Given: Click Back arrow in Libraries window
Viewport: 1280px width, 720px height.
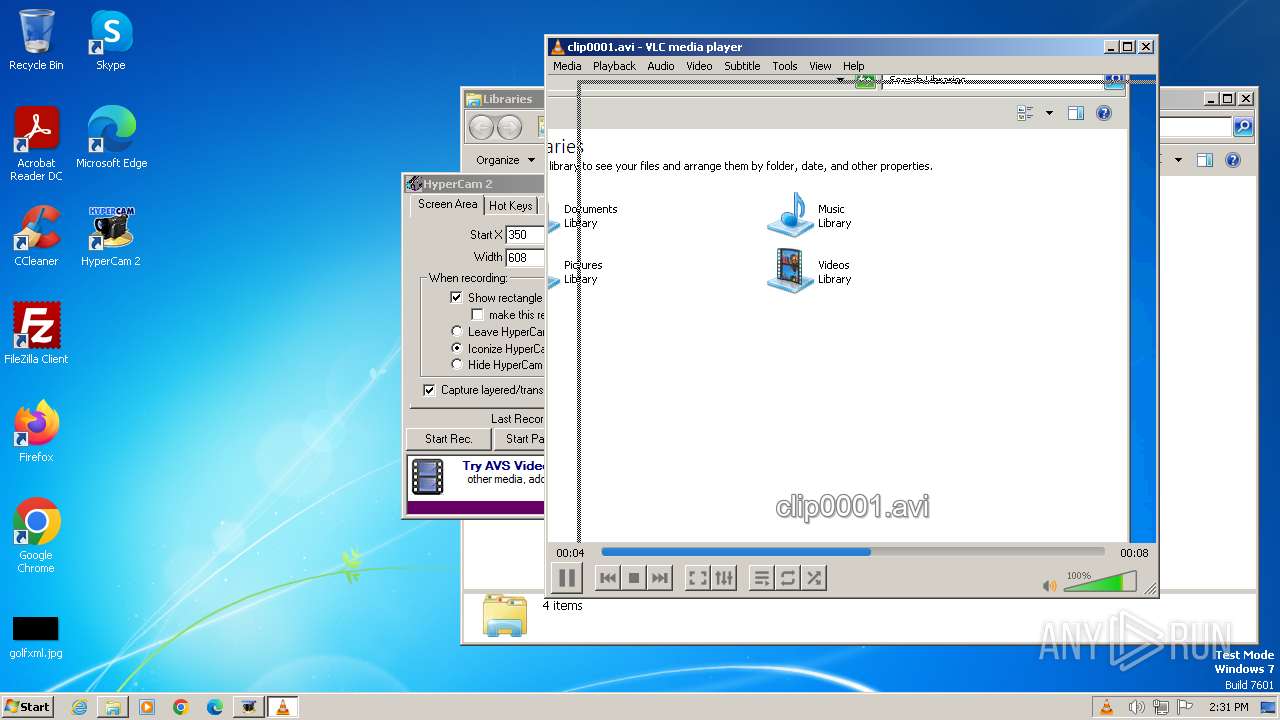Looking at the screenshot, I should [481, 127].
